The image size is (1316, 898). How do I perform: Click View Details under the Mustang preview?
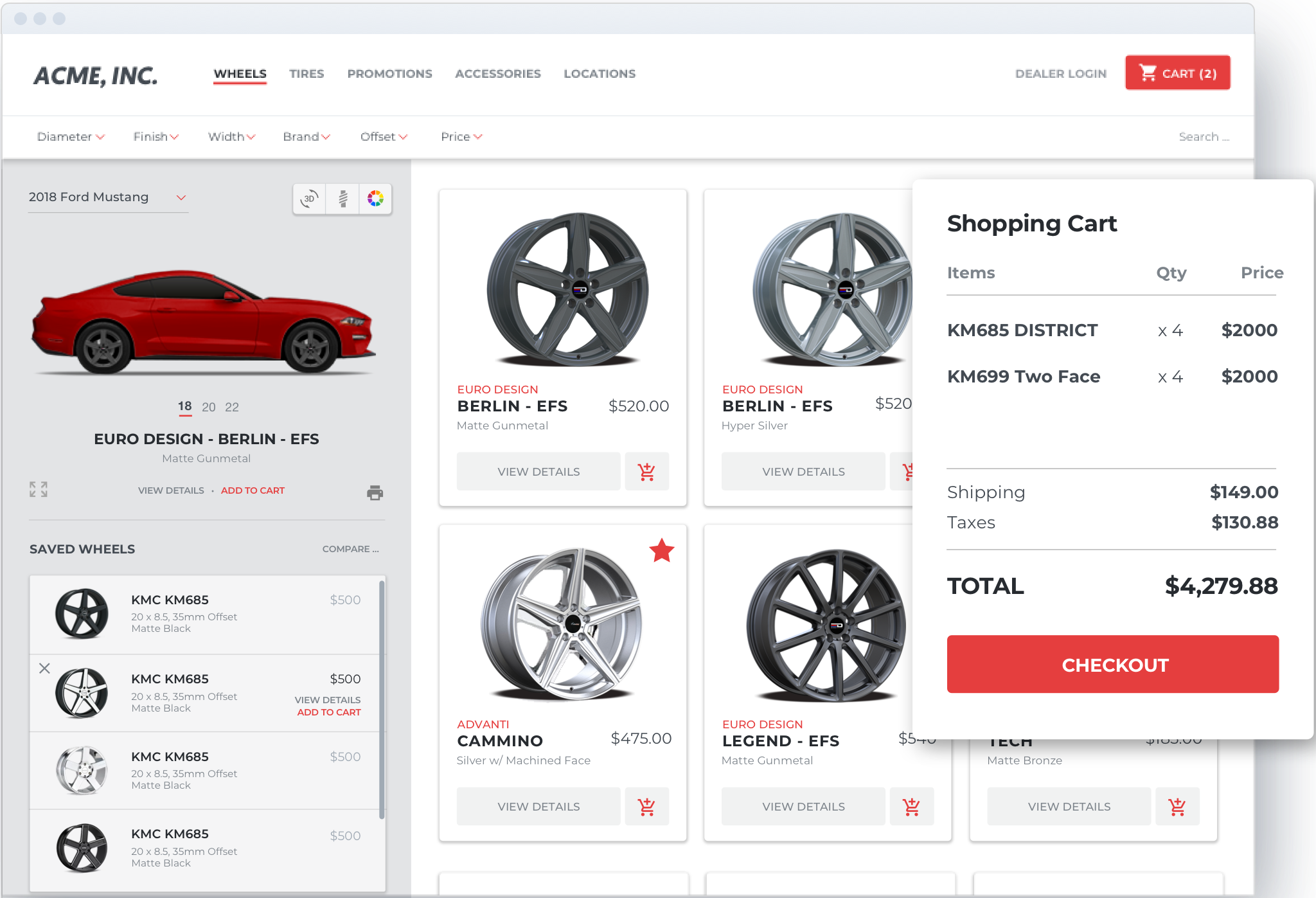point(171,490)
